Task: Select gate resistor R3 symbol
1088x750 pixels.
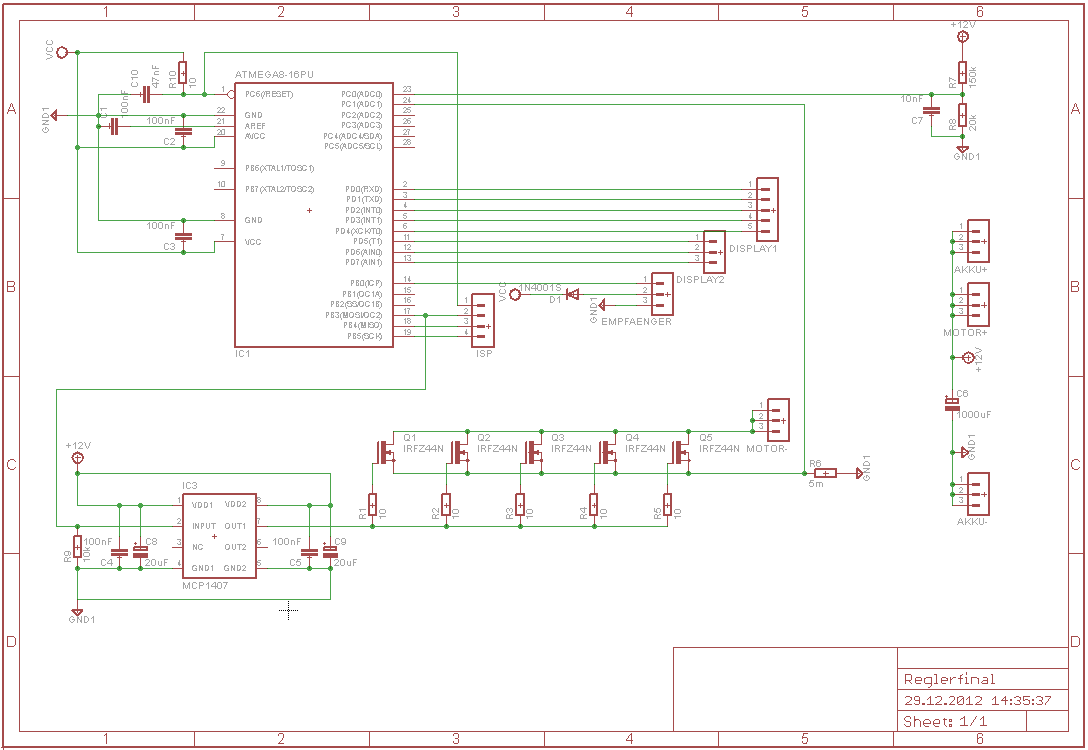Action: tap(520, 505)
